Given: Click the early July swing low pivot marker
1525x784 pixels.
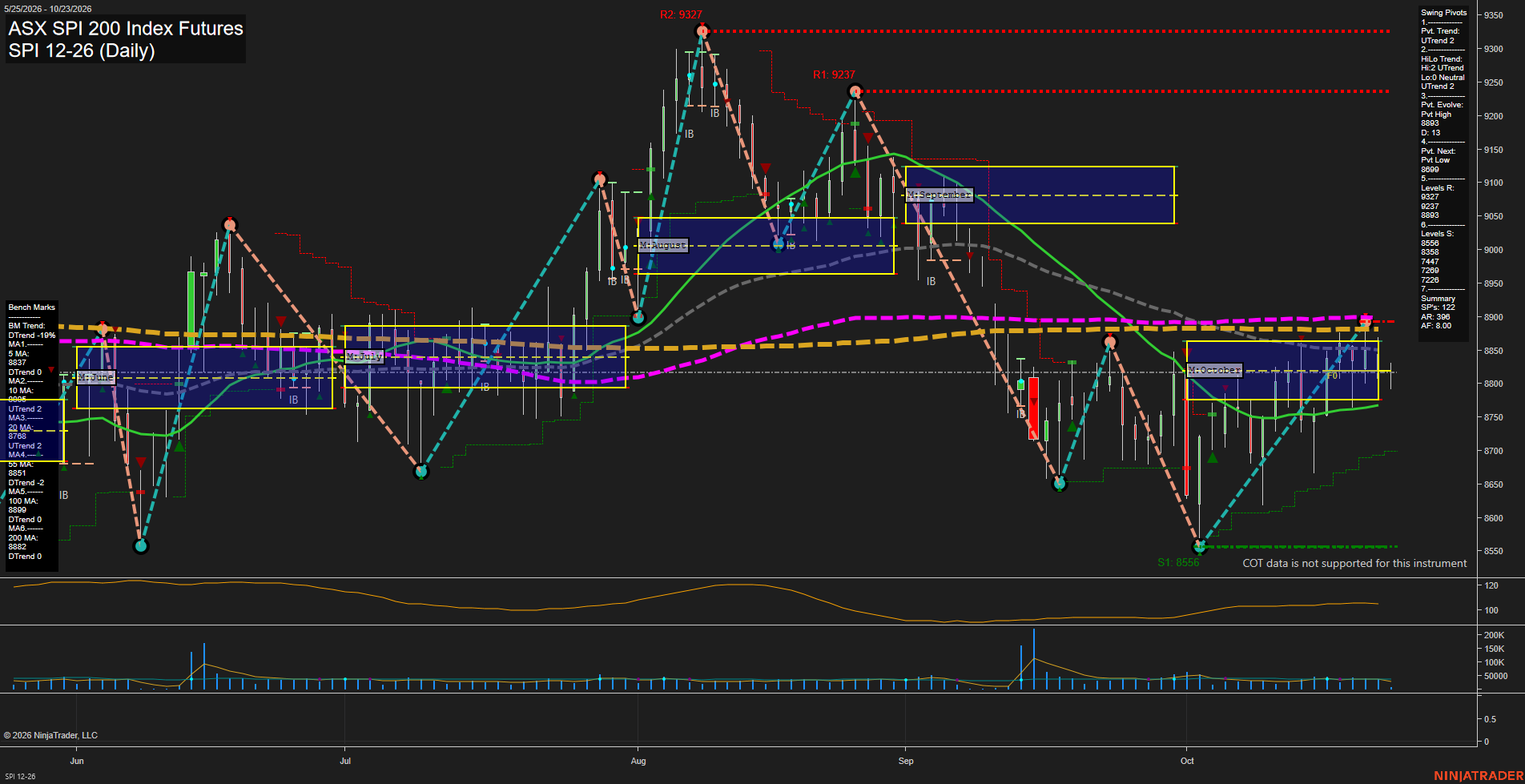Looking at the screenshot, I should [421, 472].
